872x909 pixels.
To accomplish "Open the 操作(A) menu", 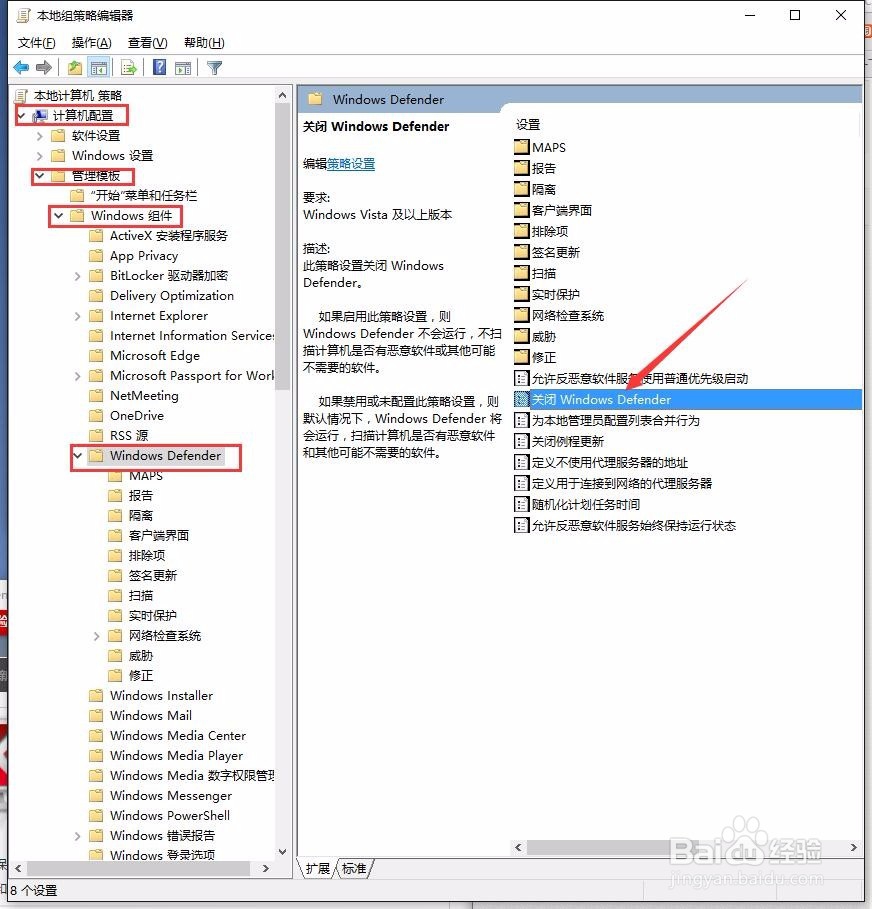I will click(91, 42).
